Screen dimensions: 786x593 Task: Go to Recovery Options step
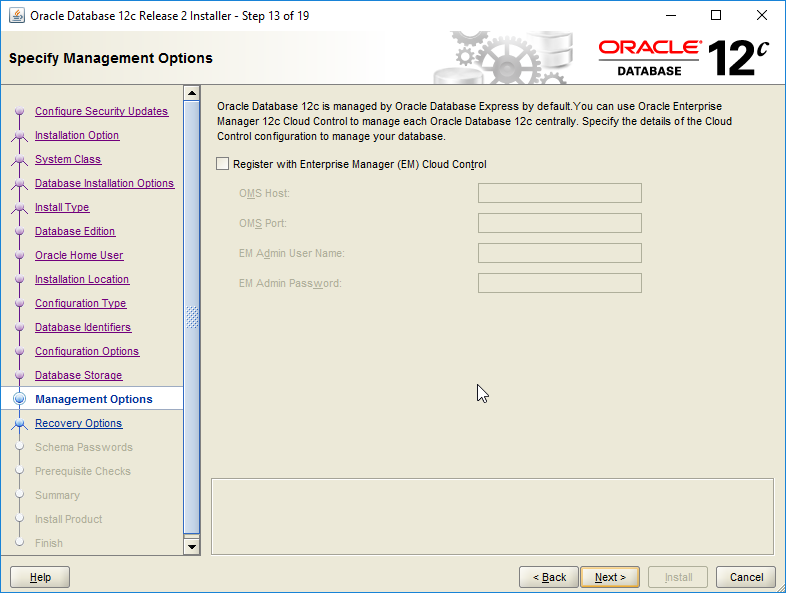click(x=78, y=424)
